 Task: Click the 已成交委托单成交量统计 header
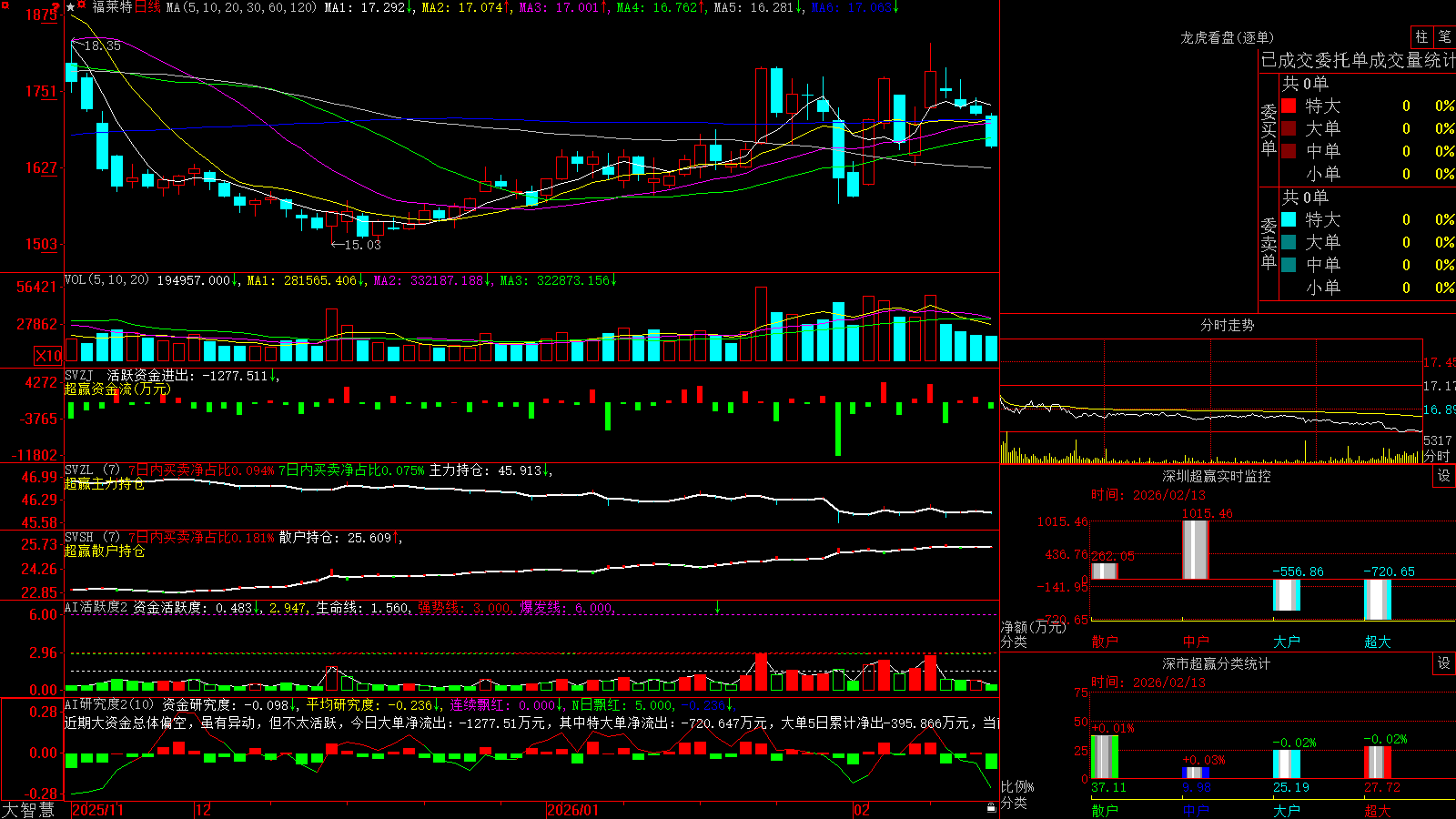pyautogui.click(x=1358, y=60)
